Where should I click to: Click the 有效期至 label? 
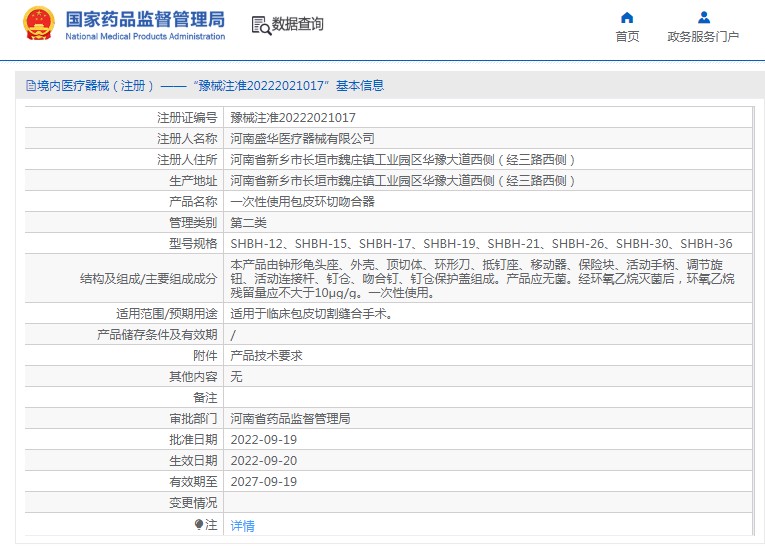point(193,482)
